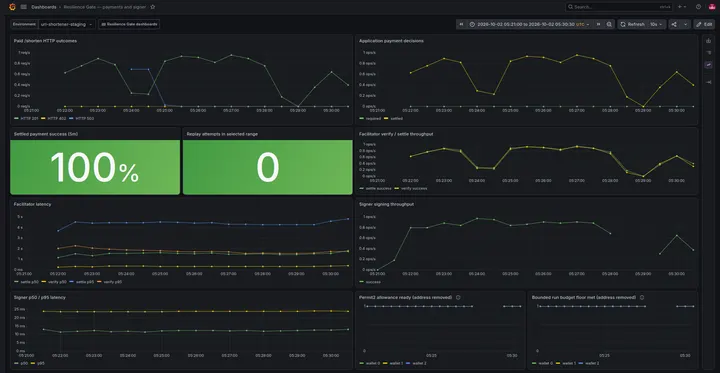Mark dashboard as favorite with the star
Viewport: 720px width, 373px height.
coord(152,7)
